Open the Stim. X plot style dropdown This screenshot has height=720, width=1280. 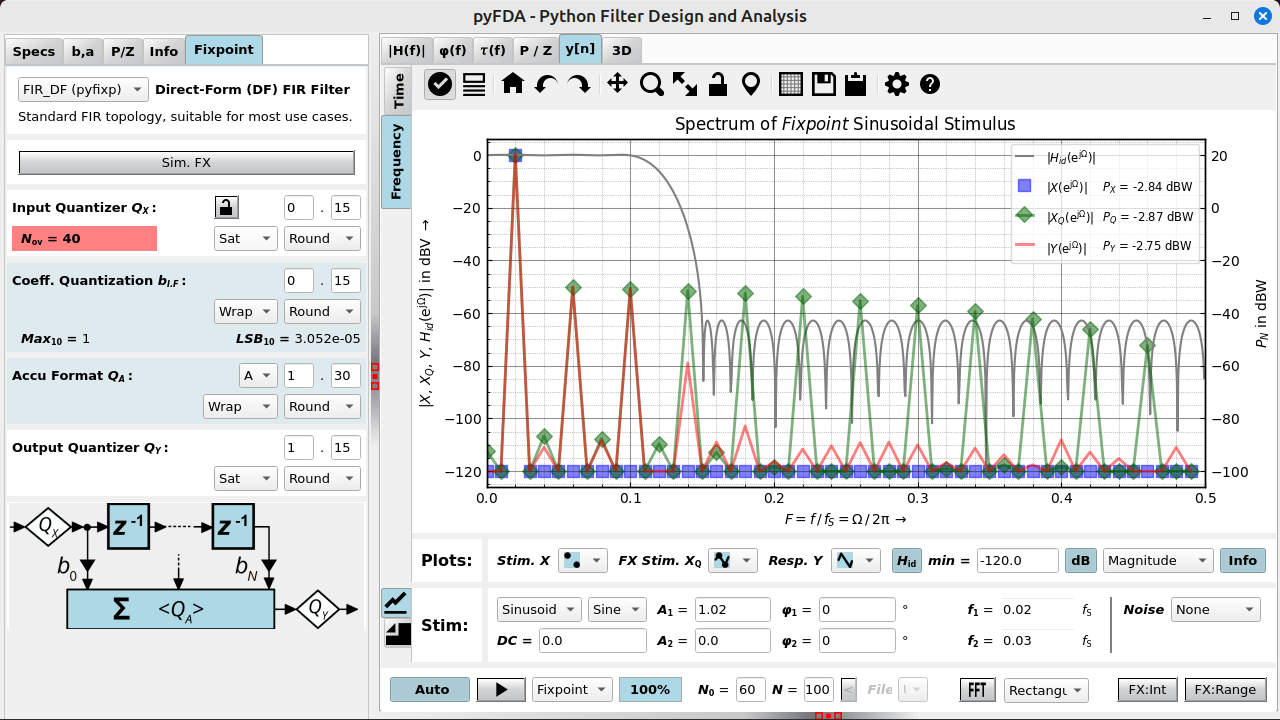(583, 561)
